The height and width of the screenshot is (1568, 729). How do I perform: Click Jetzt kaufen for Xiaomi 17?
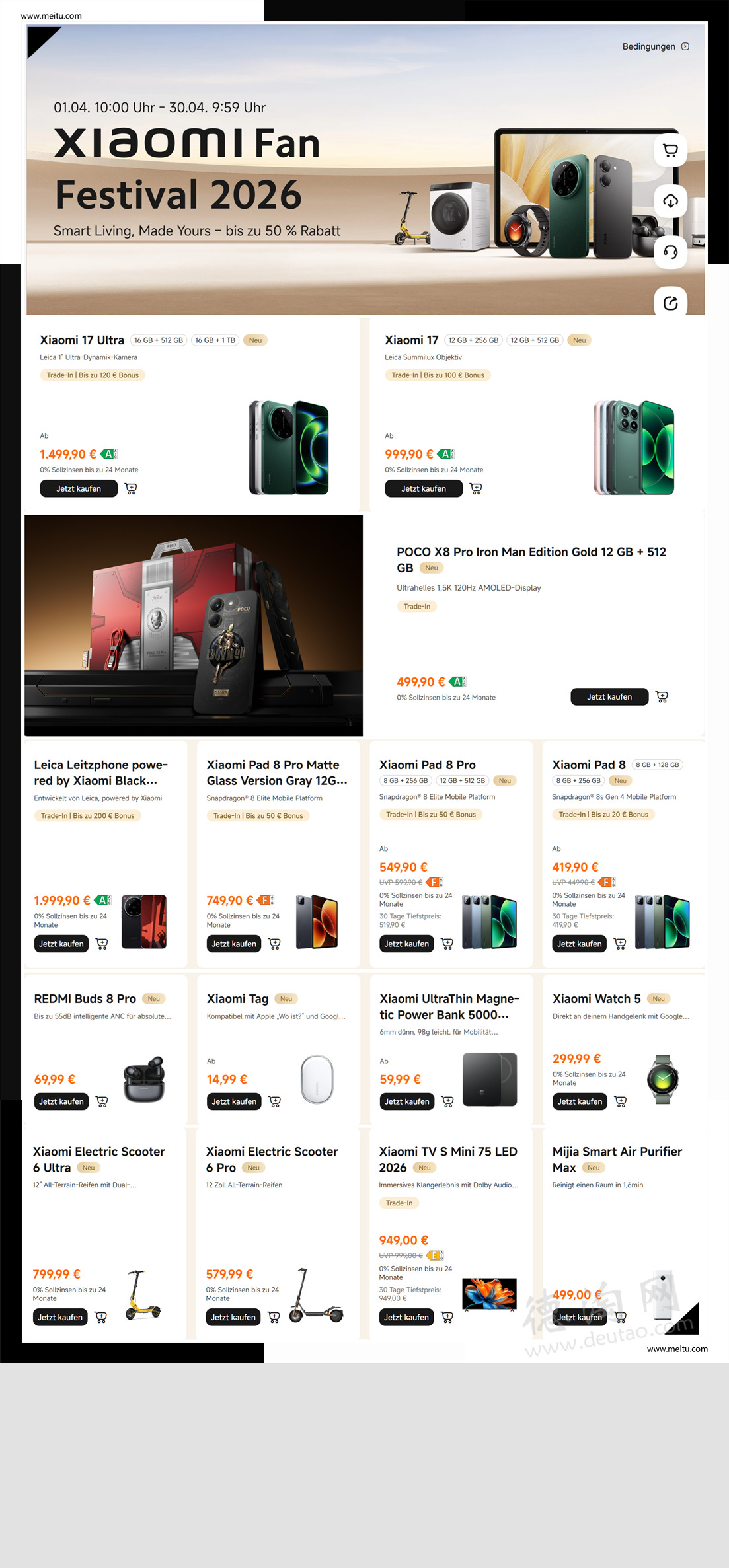coord(424,489)
